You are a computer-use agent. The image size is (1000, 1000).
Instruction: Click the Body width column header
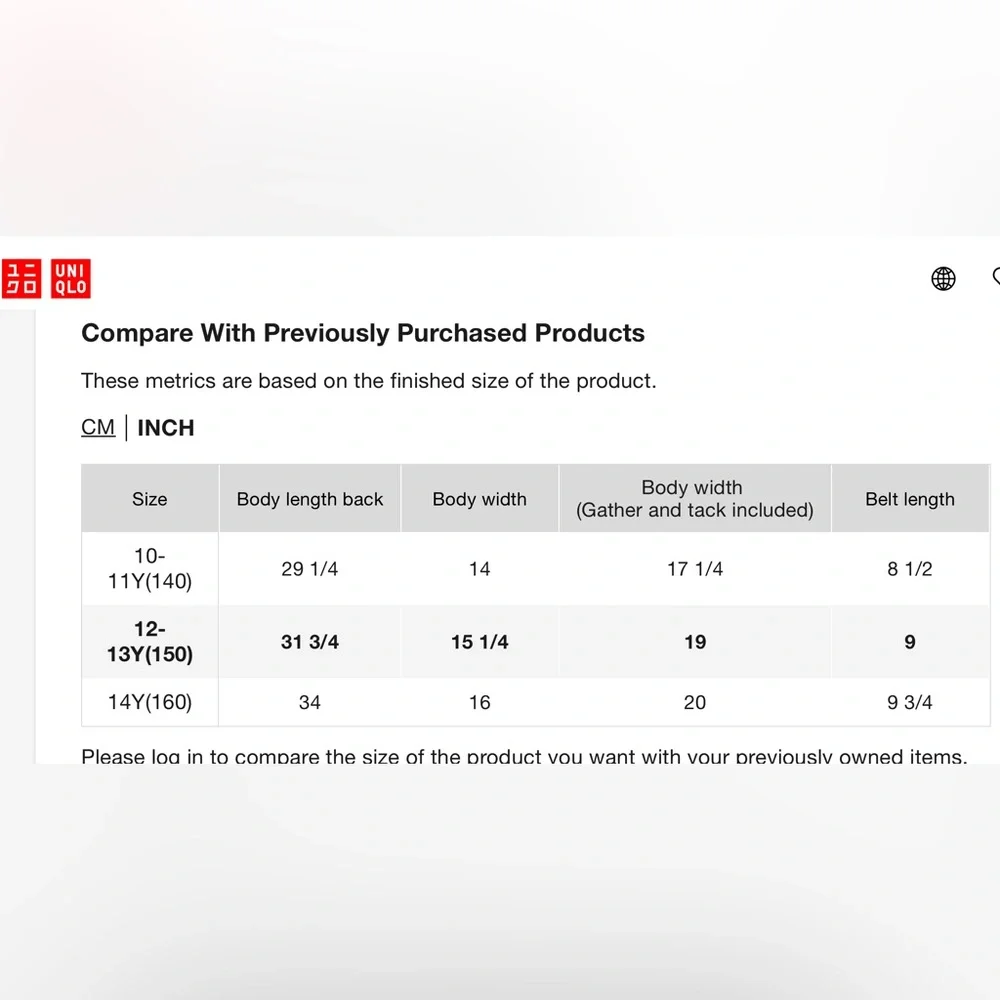click(x=480, y=499)
